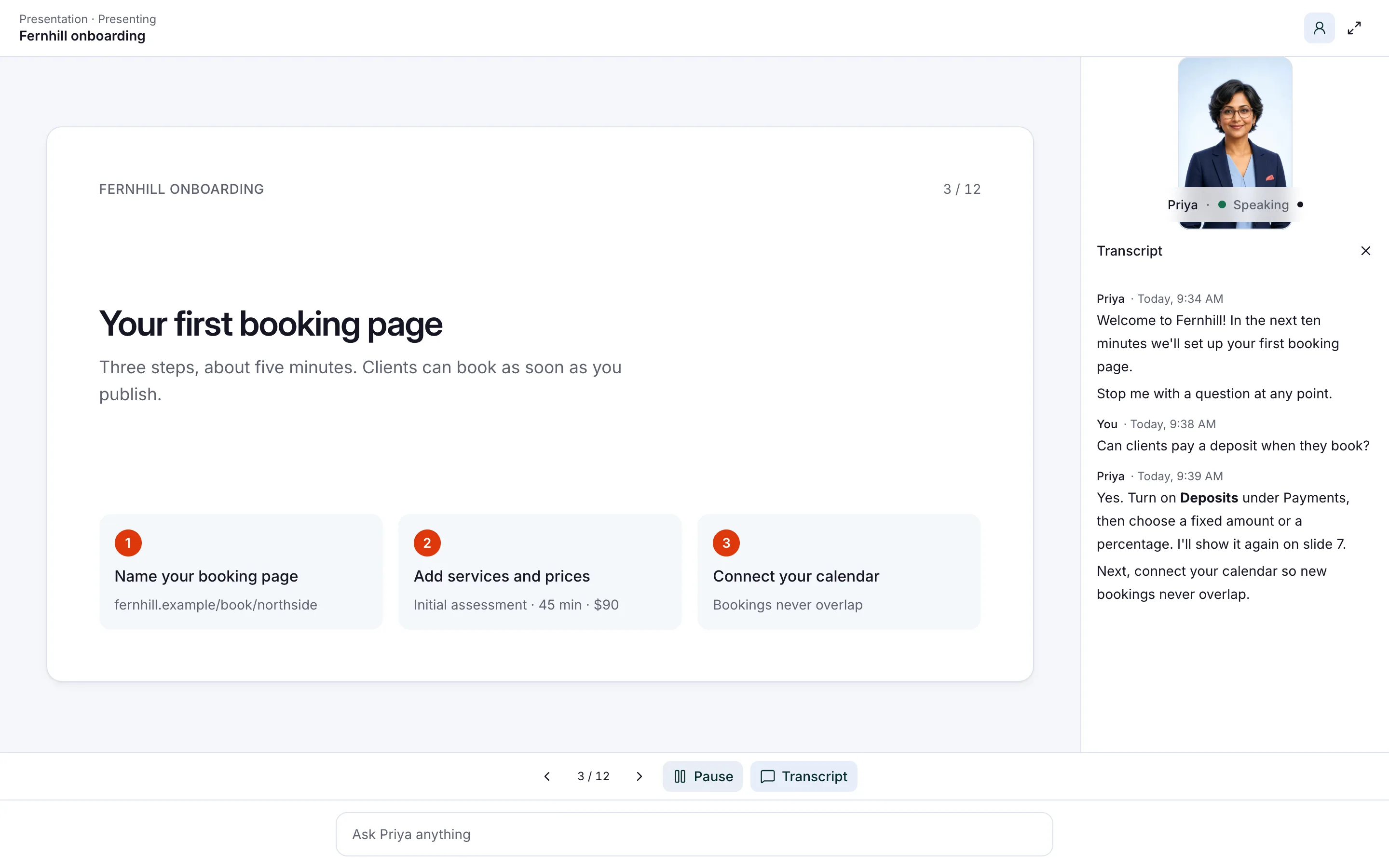Viewport: 1389px width, 868px height.
Task: Click the fernhill.example/book/northside text
Action: (x=216, y=605)
